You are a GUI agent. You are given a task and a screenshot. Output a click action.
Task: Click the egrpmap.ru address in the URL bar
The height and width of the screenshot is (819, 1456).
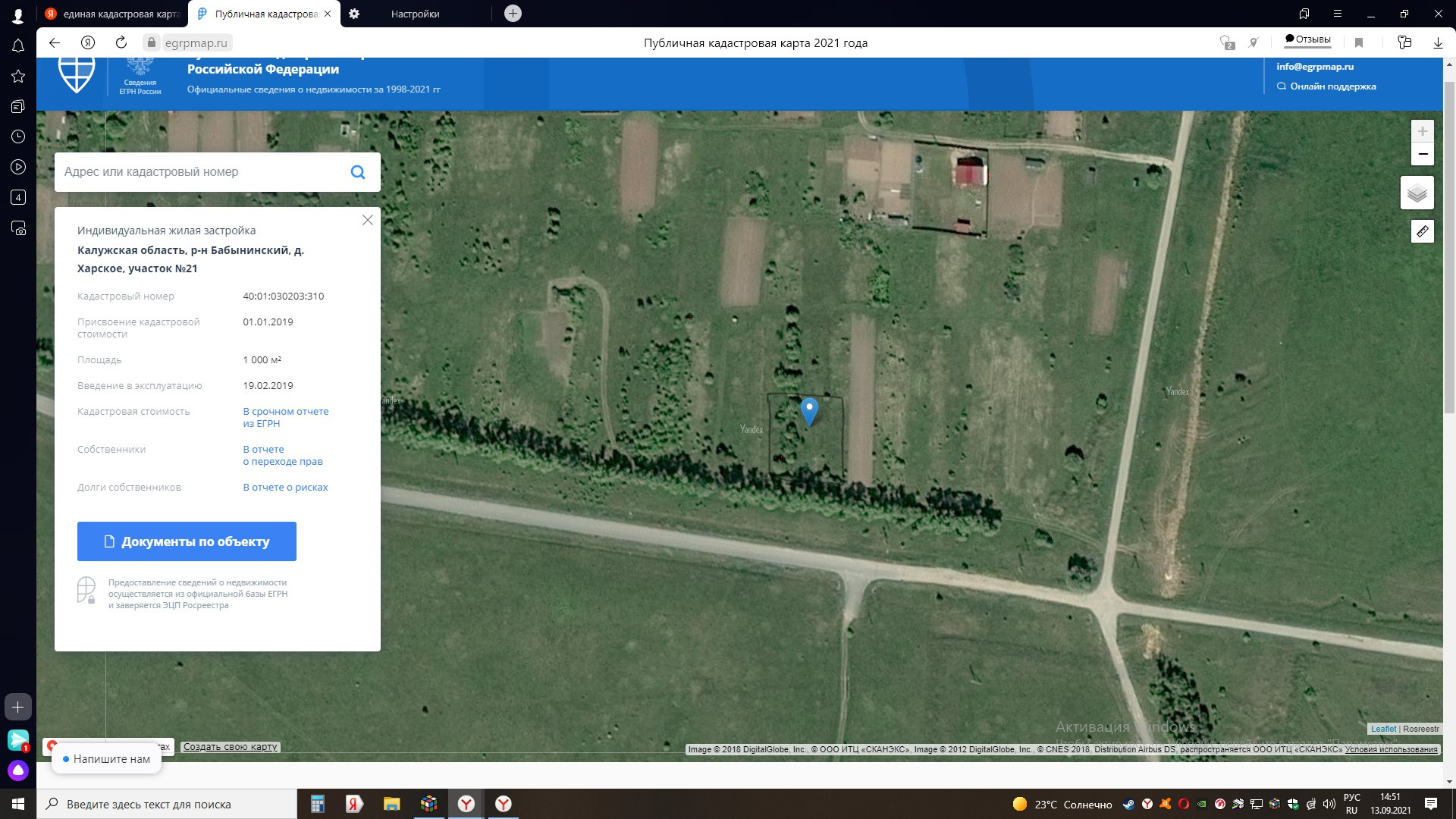196,43
